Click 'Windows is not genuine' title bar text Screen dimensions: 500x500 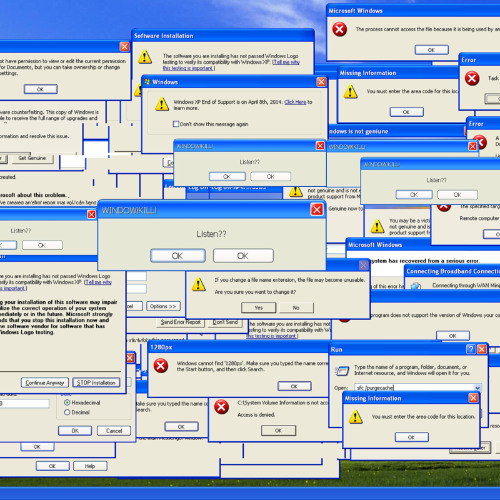[x=359, y=131]
